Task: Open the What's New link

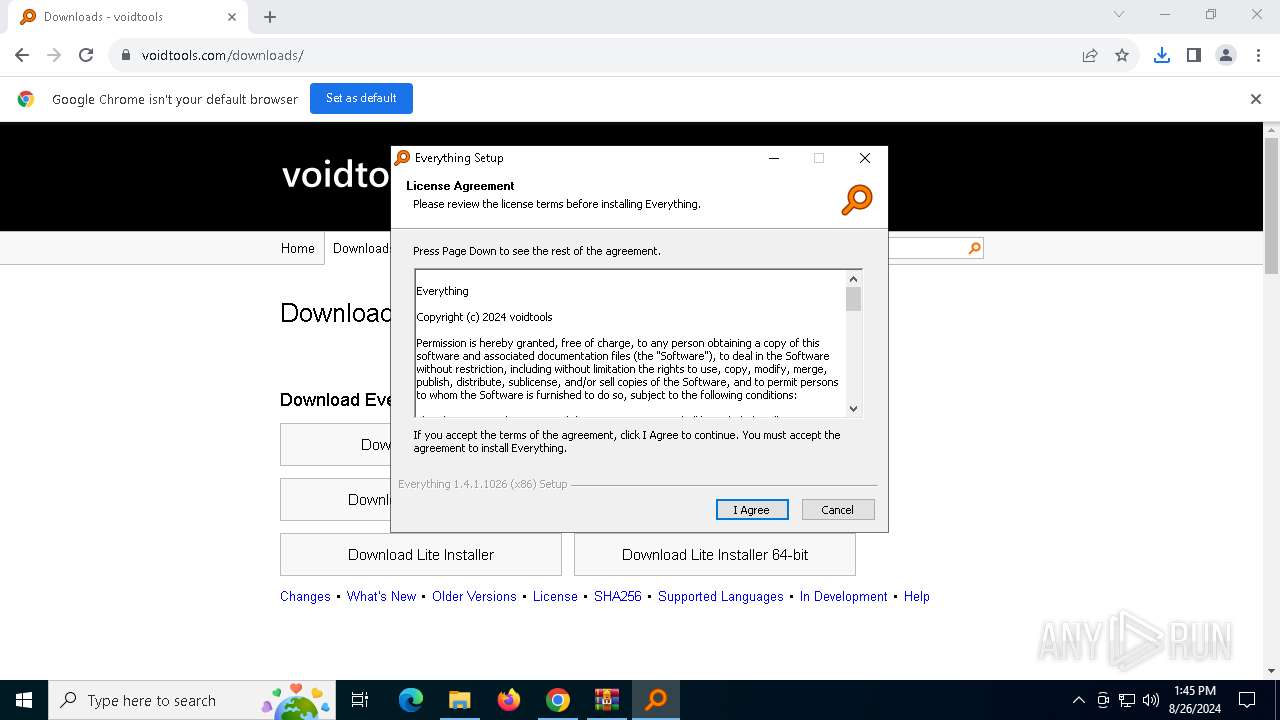Action: tap(381, 596)
